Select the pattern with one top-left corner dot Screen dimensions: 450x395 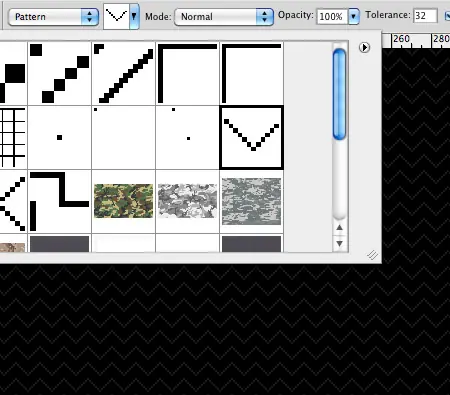click(124, 137)
